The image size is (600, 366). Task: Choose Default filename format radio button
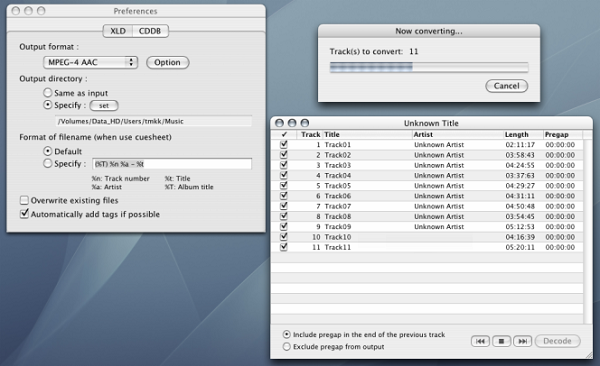(47, 151)
